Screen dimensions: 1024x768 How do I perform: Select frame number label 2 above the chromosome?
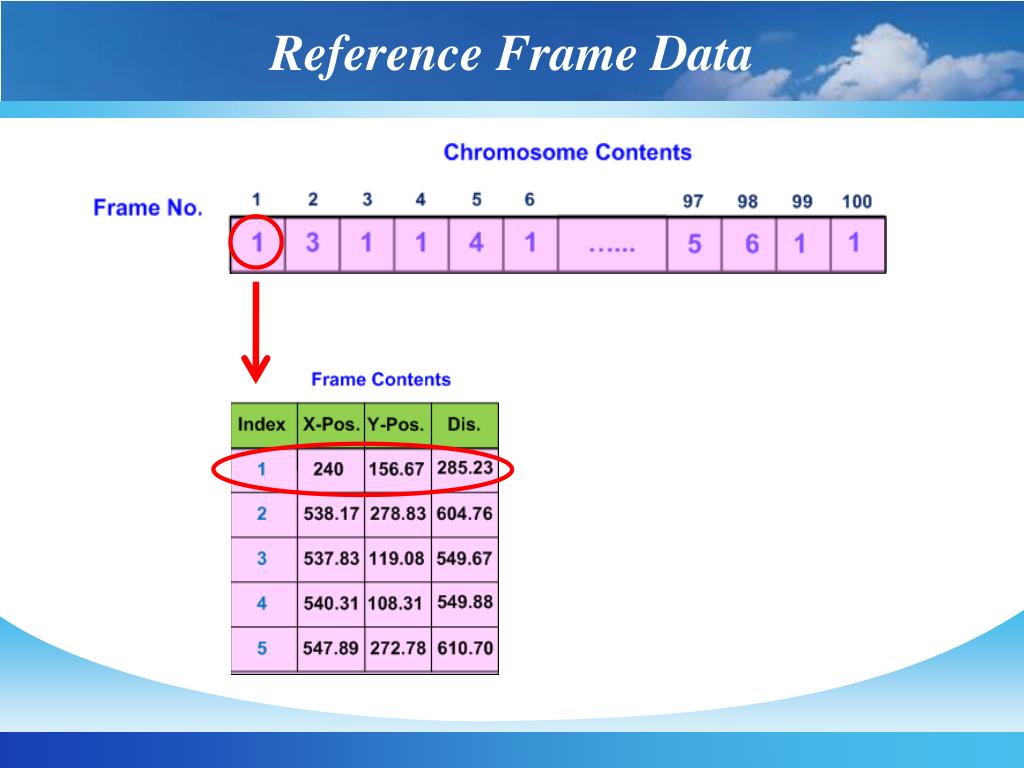pyautogui.click(x=313, y=199)
